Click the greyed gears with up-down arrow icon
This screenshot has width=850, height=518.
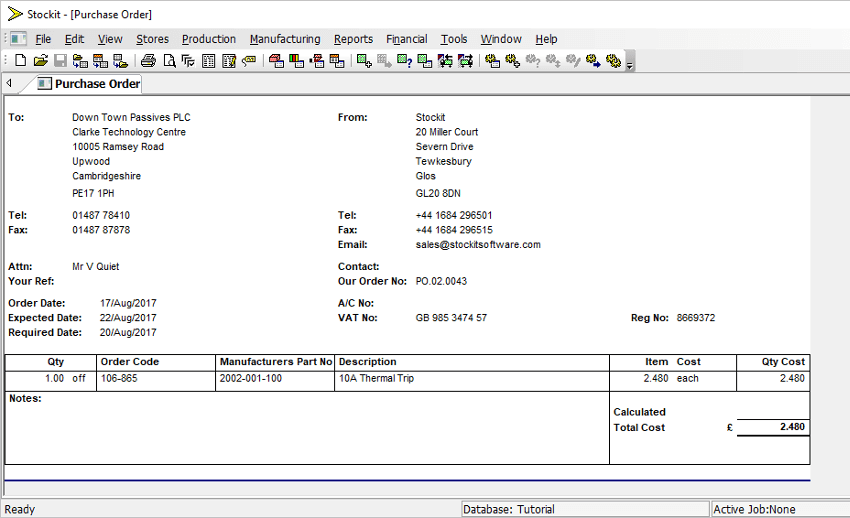point(552,61)
